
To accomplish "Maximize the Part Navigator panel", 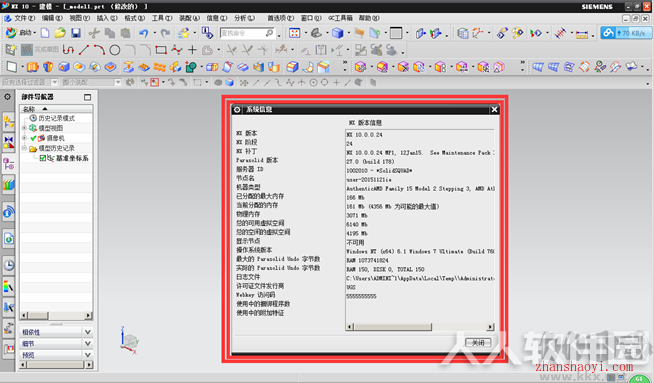I will click(87, 97).
